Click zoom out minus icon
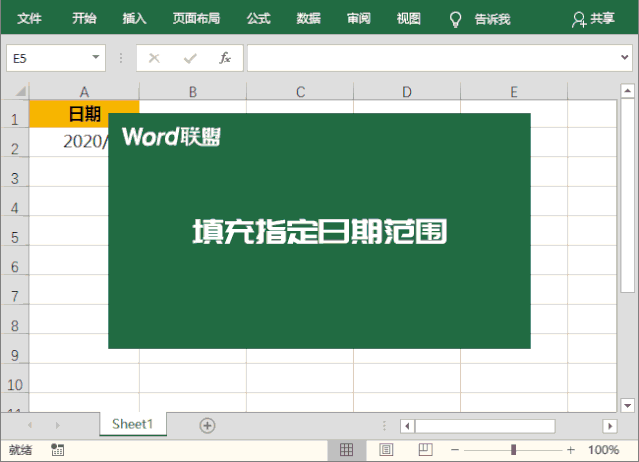 point(455,450)
